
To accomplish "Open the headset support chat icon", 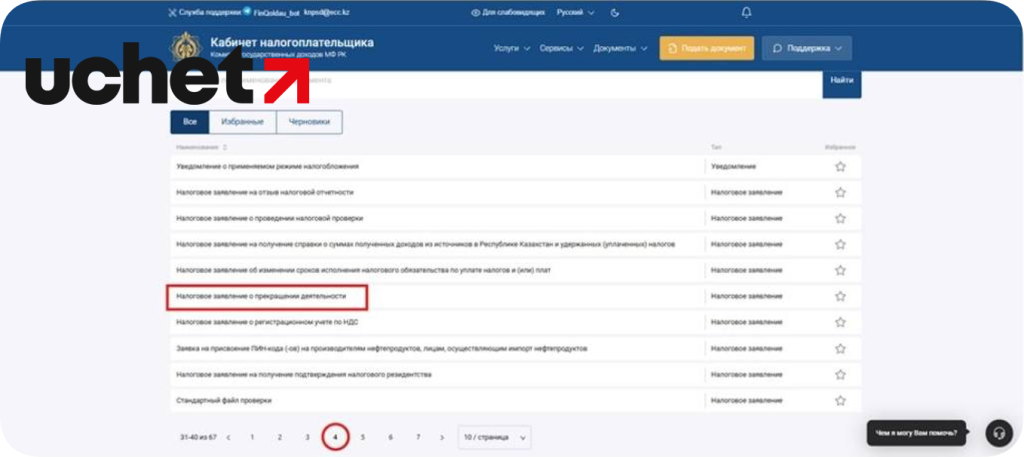I will click(x=999, y=433).
